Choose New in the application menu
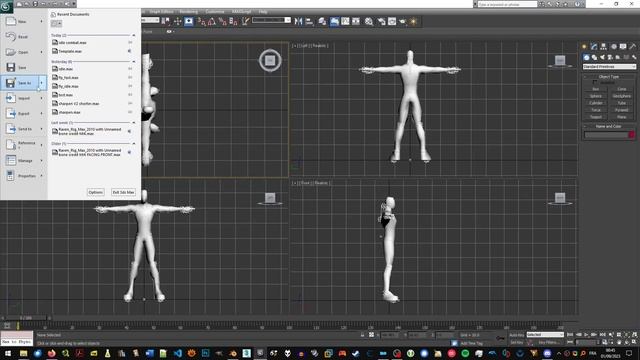640x360 pixels. pyautogui.click(x=24, y=21)
